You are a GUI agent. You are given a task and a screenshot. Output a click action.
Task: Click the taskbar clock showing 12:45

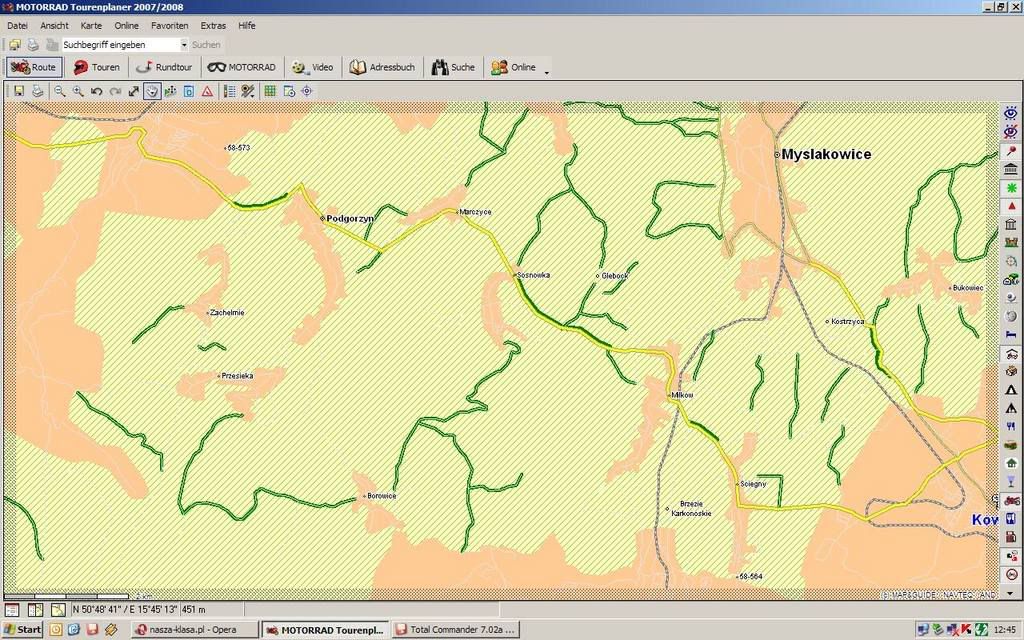(x=1004, y=630)
